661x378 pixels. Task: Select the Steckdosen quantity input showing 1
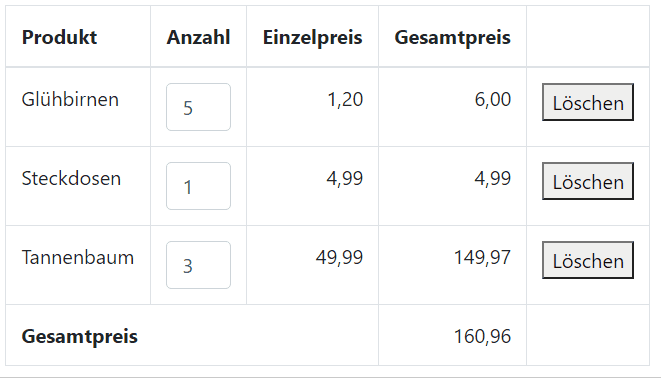click(198, 186)
